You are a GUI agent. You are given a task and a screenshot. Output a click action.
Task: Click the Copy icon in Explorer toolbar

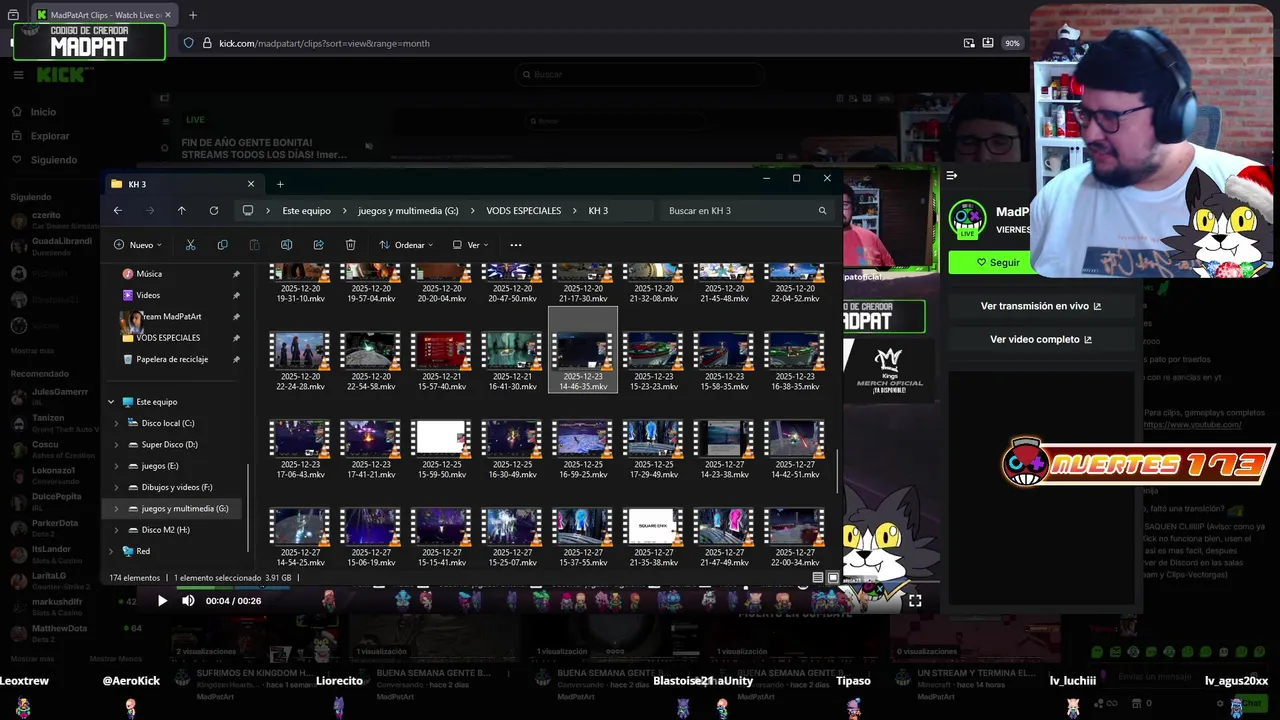222,245
